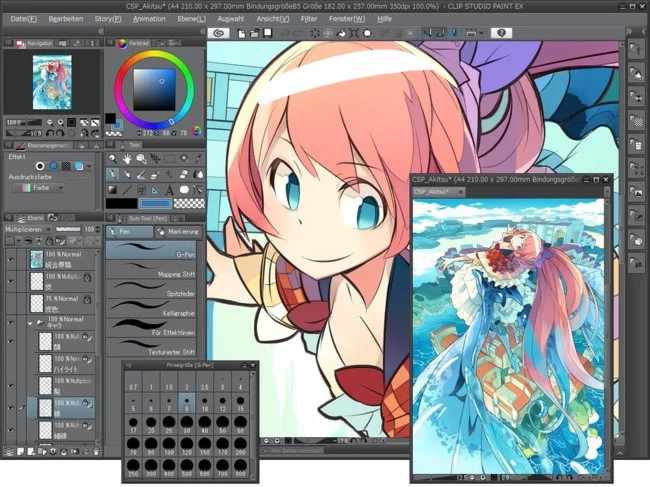Collapse left palette dock with double arrow
650x487 pixels.
101,31
